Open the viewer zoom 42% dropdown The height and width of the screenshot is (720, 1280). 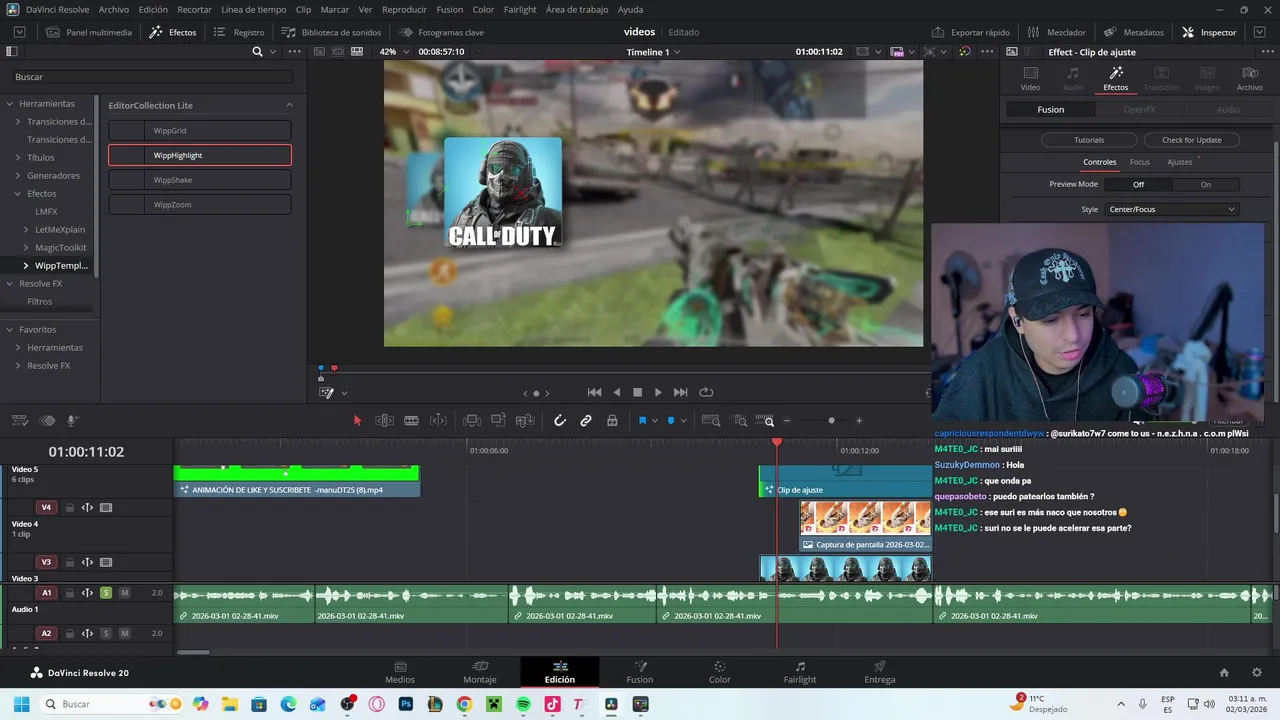(394, 52)
